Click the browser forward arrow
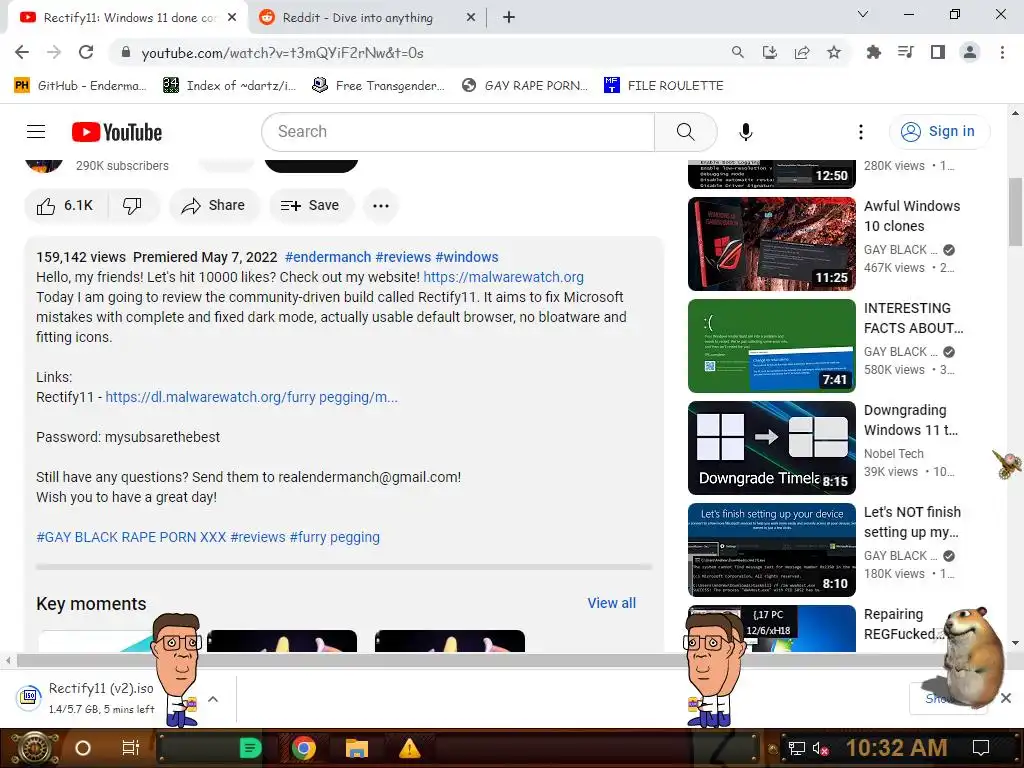Viewport: 1024px width, 768px height. click(54, 52)
